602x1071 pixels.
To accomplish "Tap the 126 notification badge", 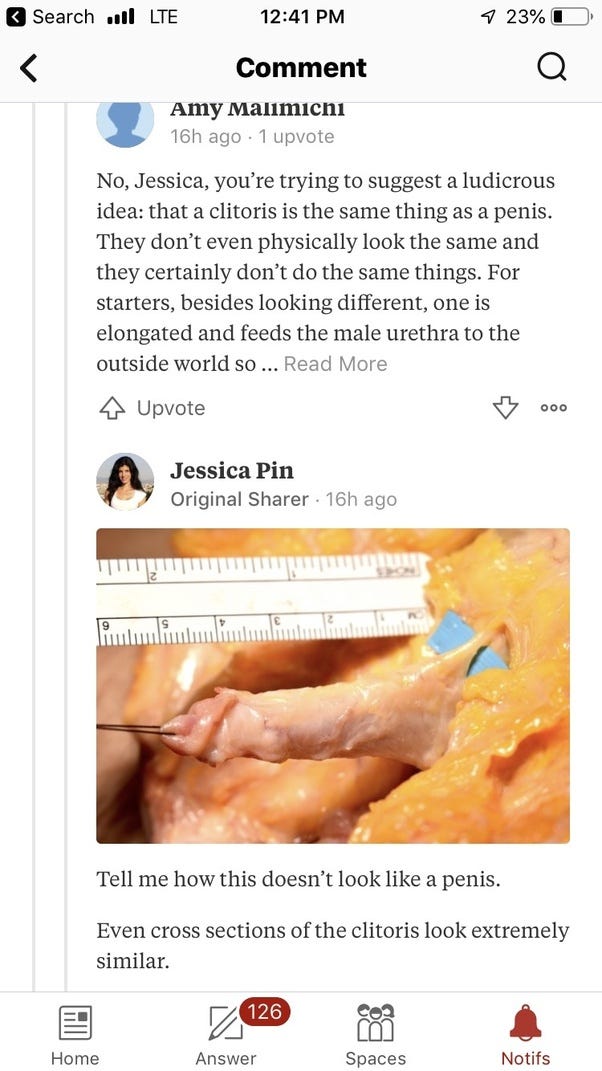I will point(264,1011).
